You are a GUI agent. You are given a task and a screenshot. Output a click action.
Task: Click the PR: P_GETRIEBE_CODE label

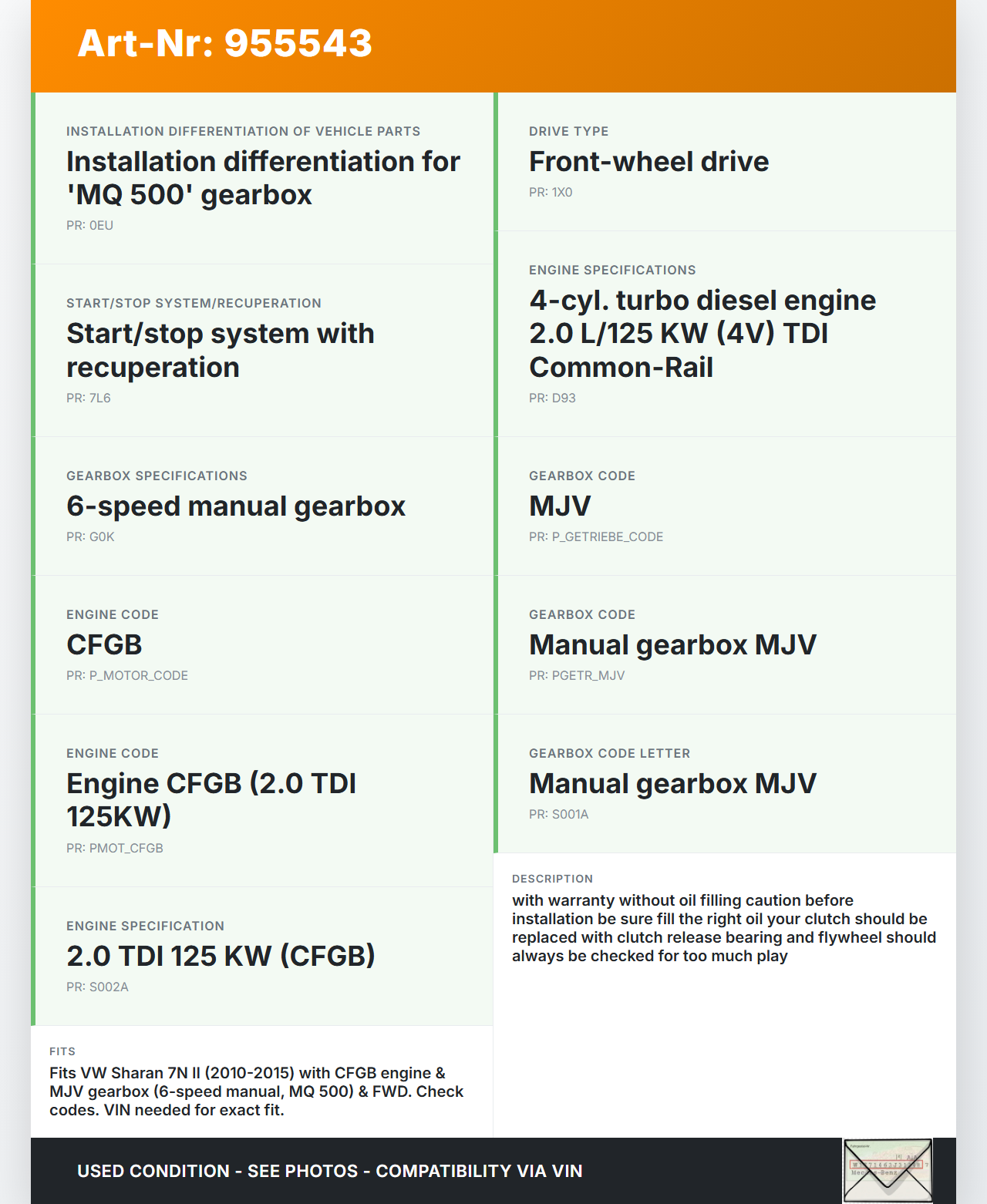(x=595, y=536)
